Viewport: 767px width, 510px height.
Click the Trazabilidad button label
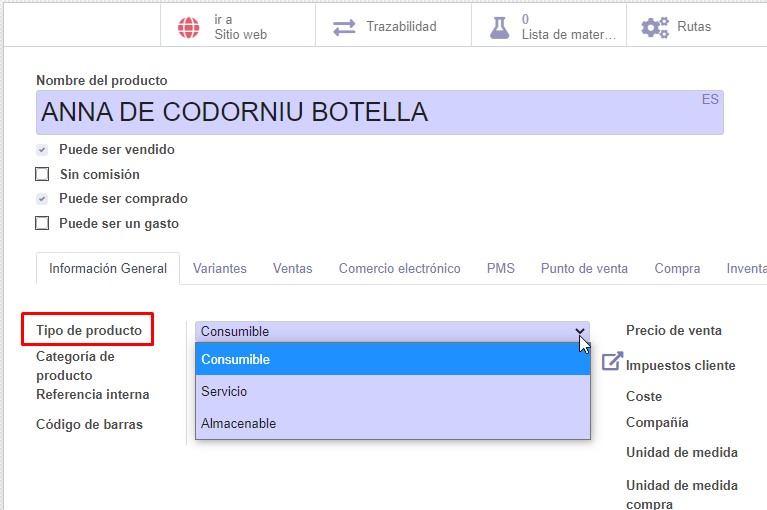402,26
